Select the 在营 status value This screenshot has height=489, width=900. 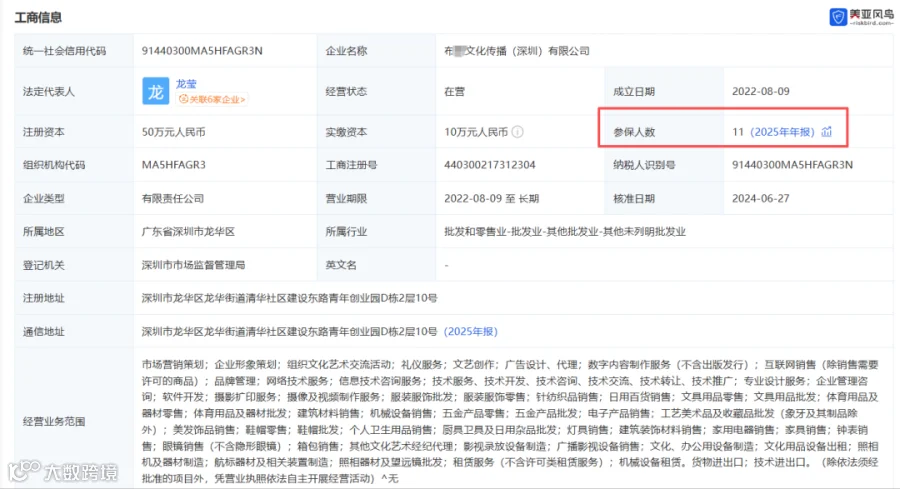pos(454,91)
